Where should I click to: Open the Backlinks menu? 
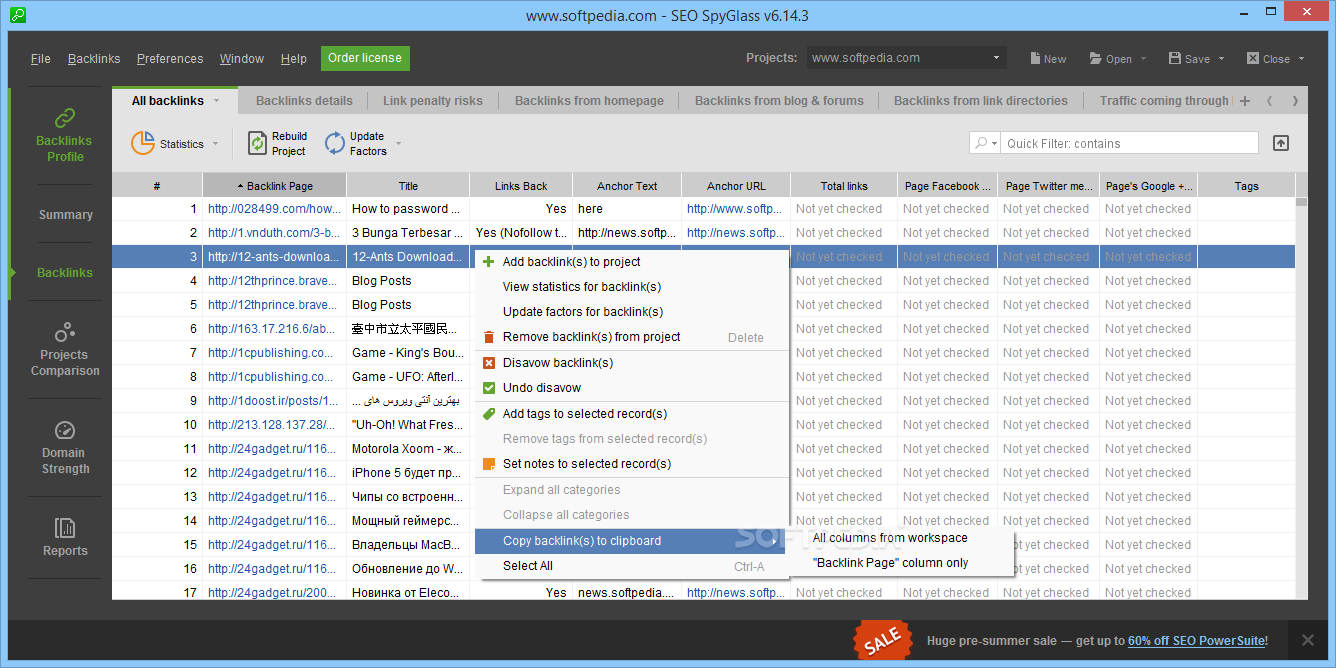[x=94, y=59]
